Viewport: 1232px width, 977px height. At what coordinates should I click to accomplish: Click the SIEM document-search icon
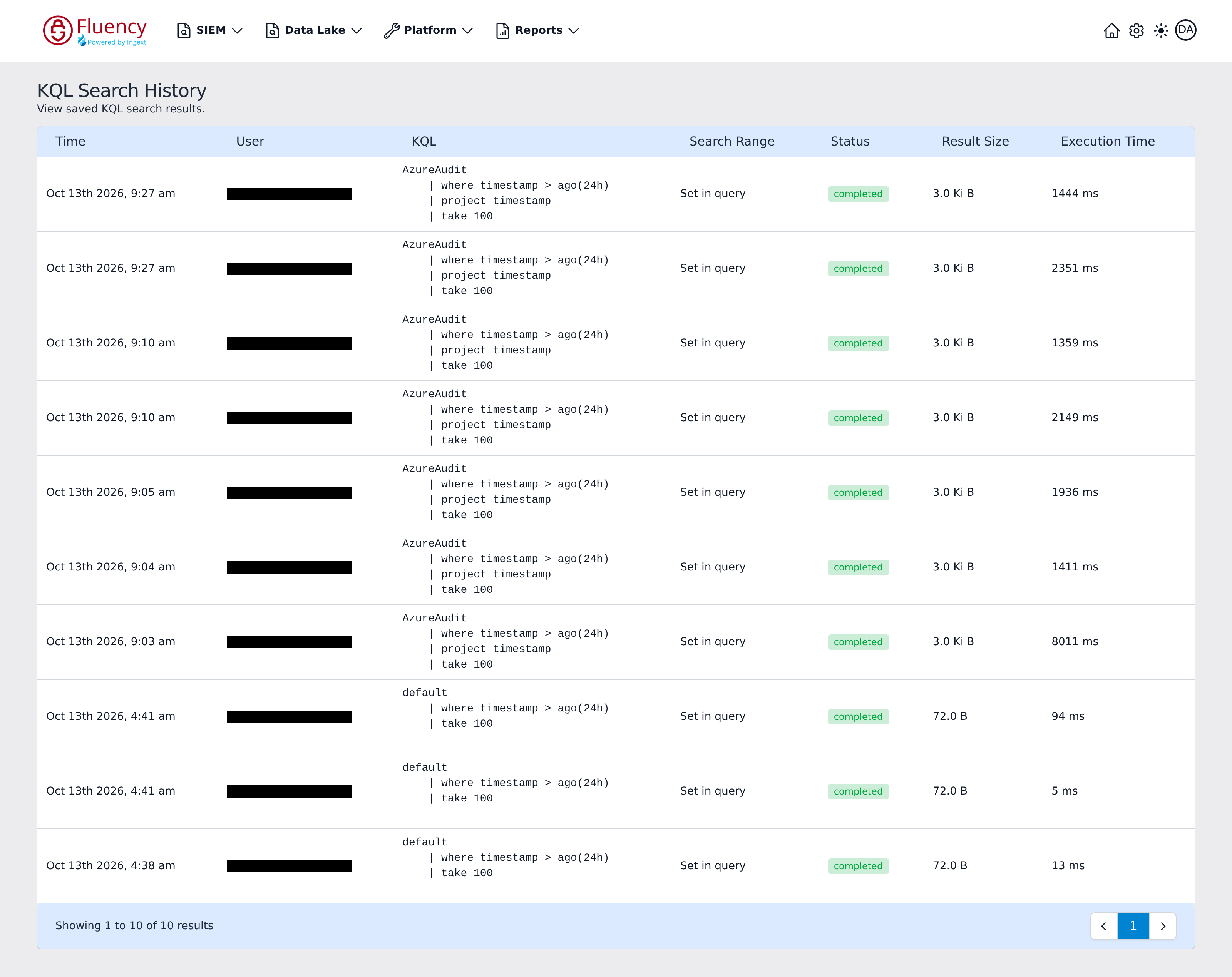(183, 30)
